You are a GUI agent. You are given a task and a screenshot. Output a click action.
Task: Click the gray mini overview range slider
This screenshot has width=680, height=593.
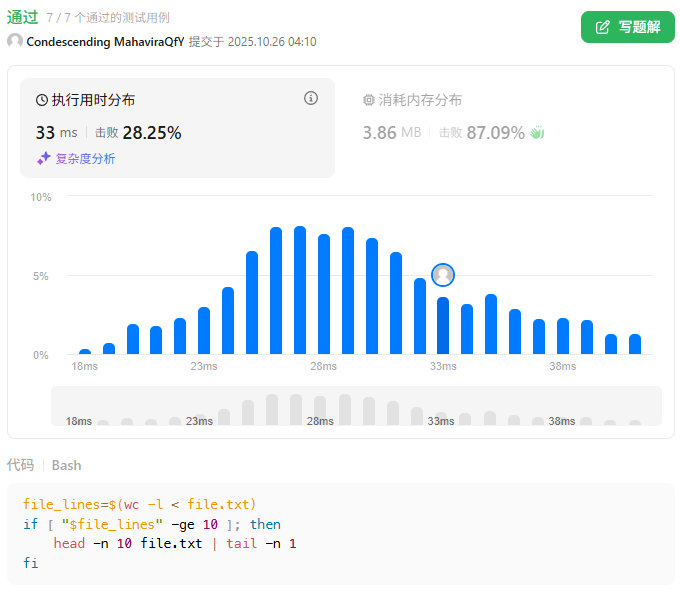click(x=356, y=406)
